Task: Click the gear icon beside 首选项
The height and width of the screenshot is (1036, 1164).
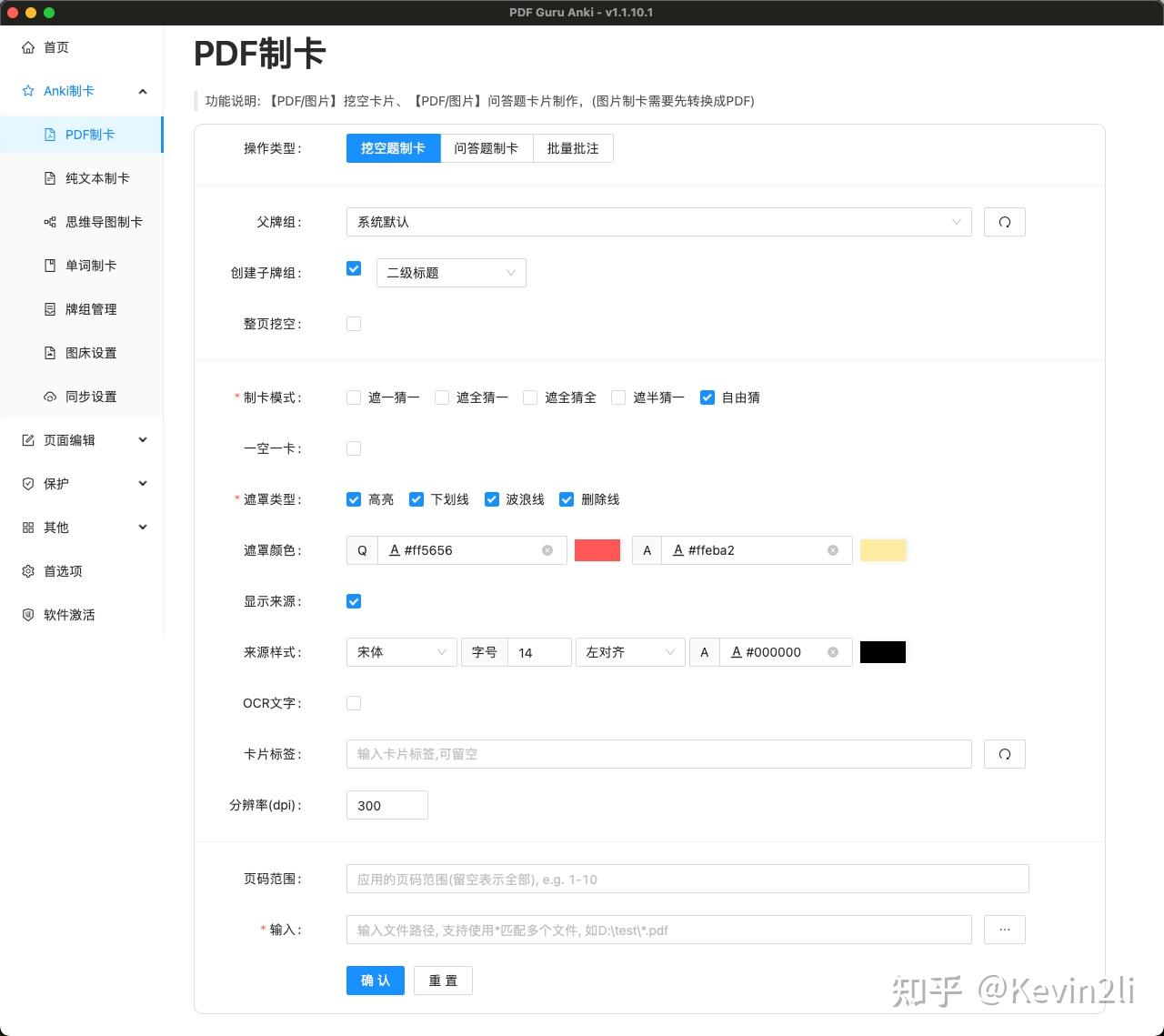Action: point(28,571)
